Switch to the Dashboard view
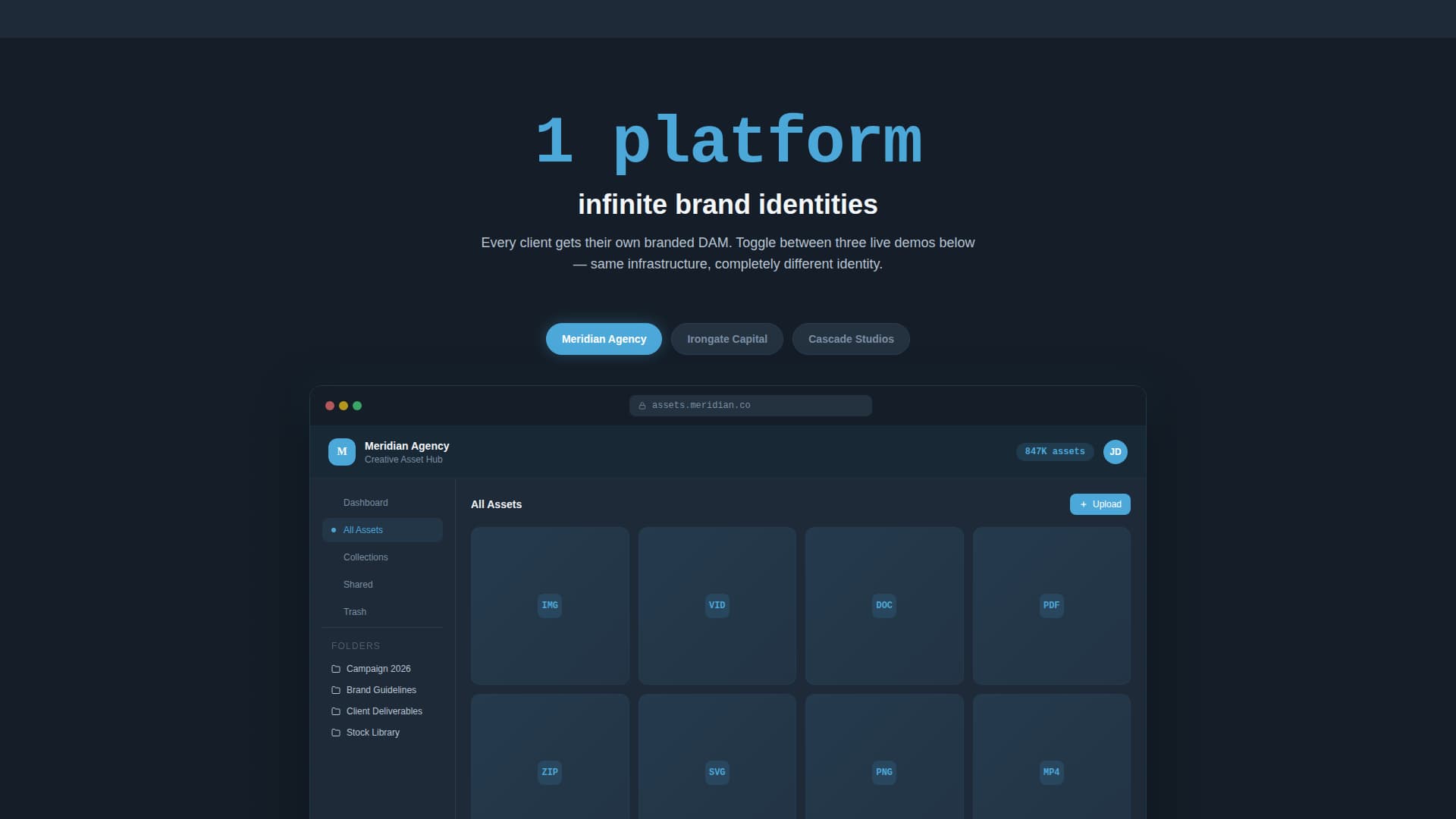The width and height of the screenshot is (1456, 819). pos(366,502)
